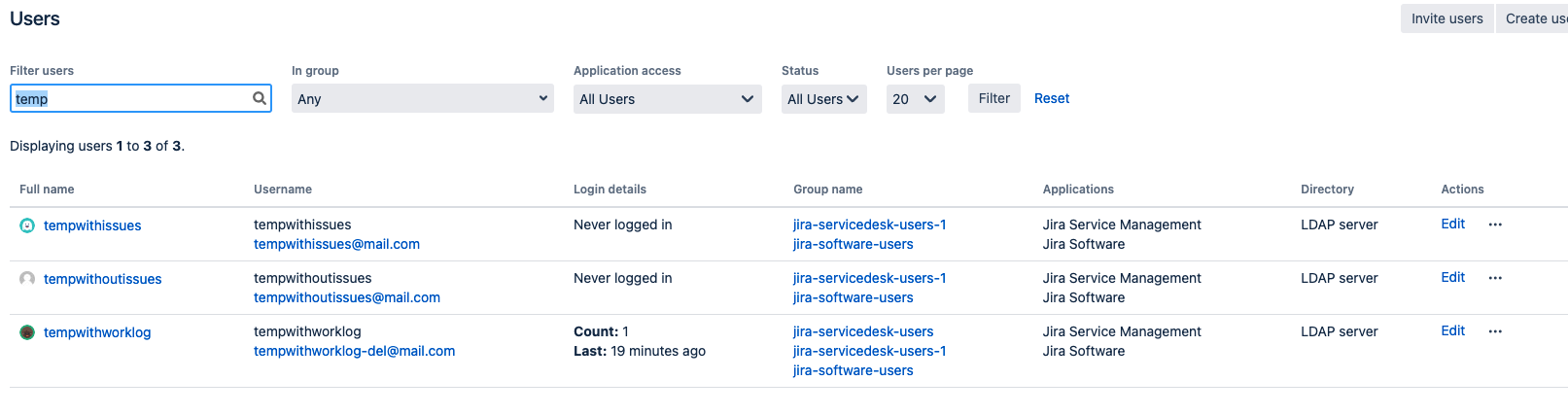Click the search magnifier icon in filter box

point(260,98)
